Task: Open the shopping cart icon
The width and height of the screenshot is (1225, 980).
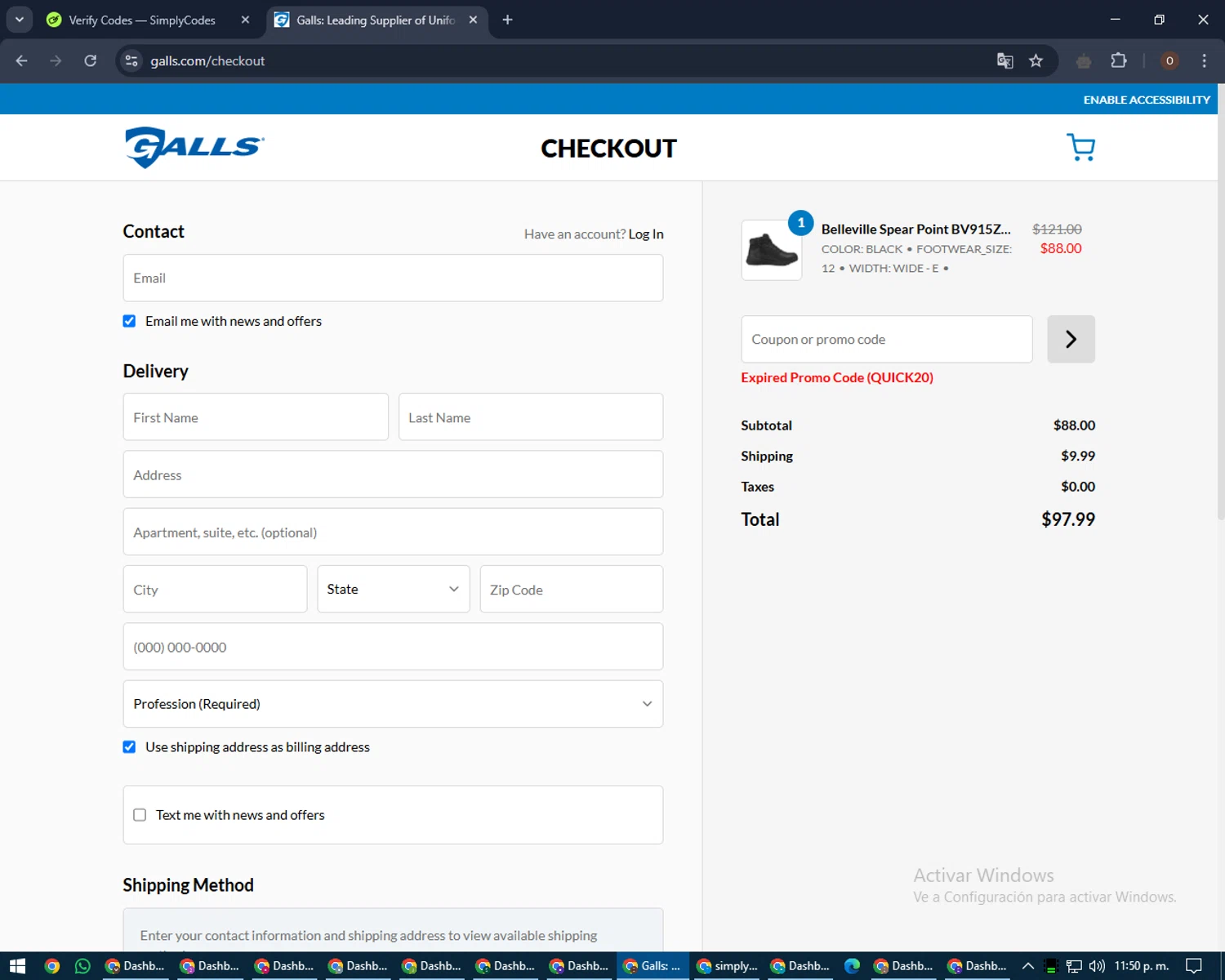Action: [1081, 148]
